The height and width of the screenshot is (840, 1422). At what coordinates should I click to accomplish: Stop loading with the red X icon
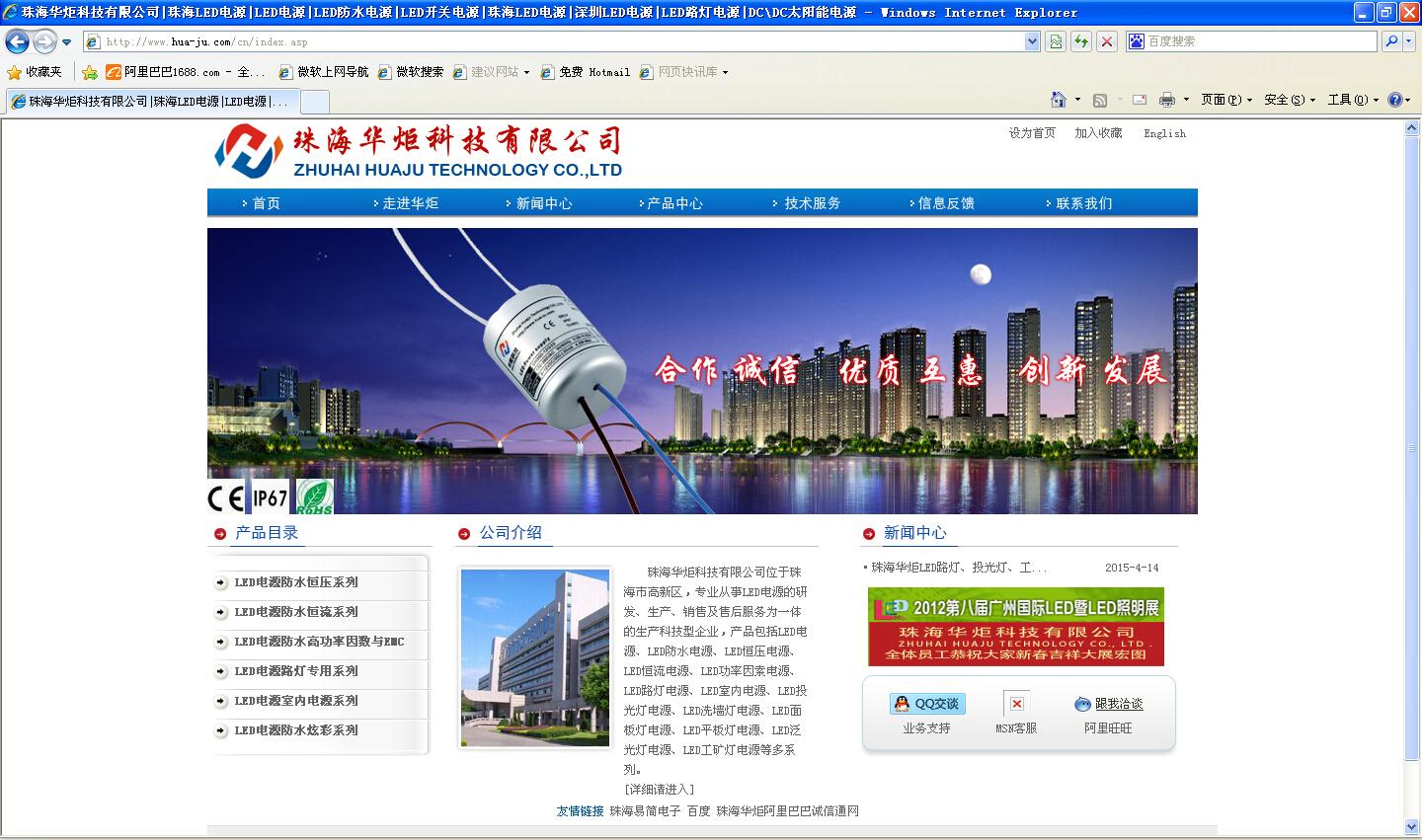pos(1107,41)
